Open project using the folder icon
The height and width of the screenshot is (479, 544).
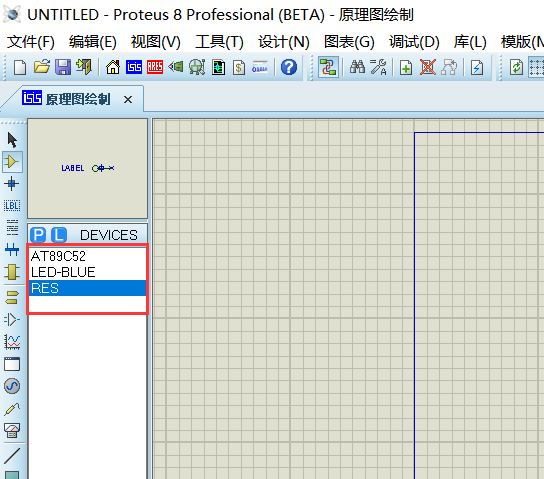pos(42,67)
